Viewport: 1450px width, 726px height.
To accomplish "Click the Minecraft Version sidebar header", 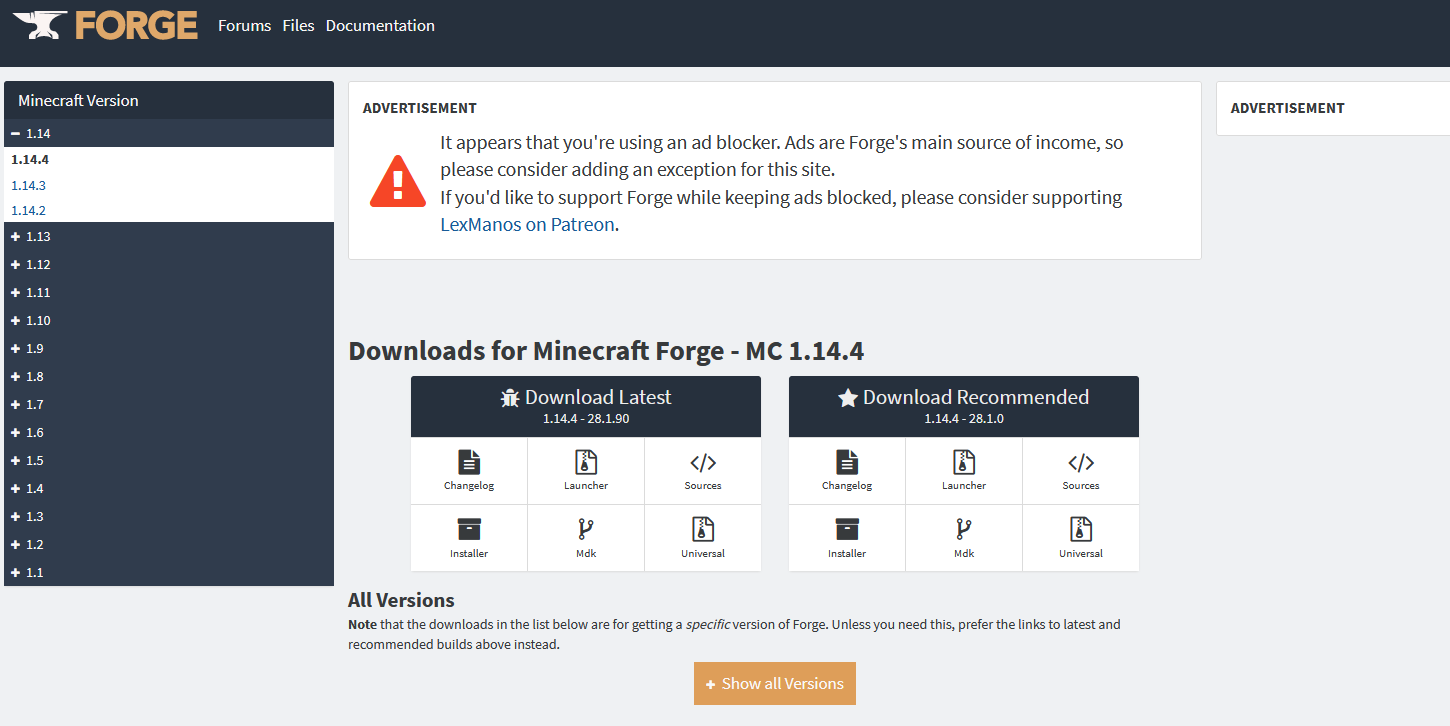I will [x=169, y=100].
